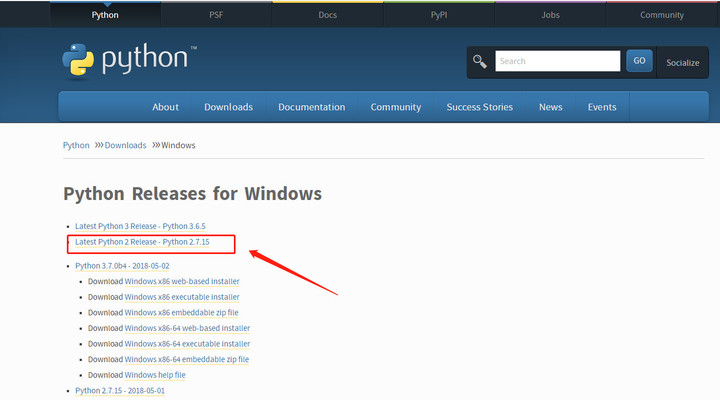Download Windows x86-64 executable installer
This screenshot has height=400, width=720.
pyautogui.click(x=187, y=344)
